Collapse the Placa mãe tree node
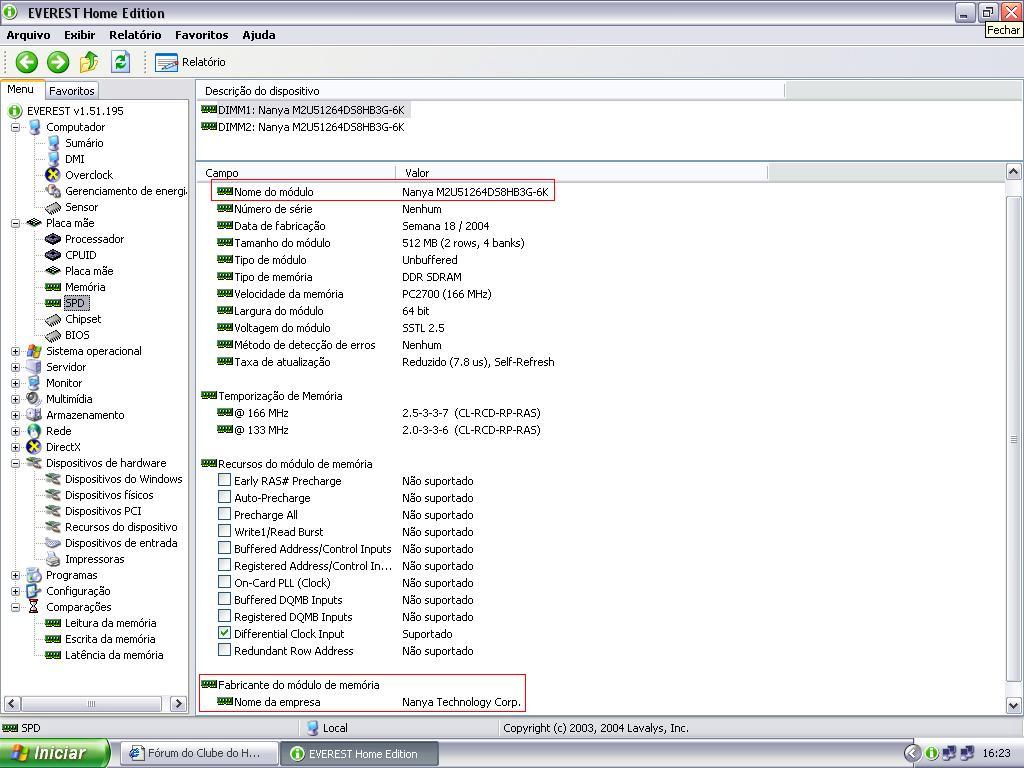The image size is (1024, 768). 16,223
